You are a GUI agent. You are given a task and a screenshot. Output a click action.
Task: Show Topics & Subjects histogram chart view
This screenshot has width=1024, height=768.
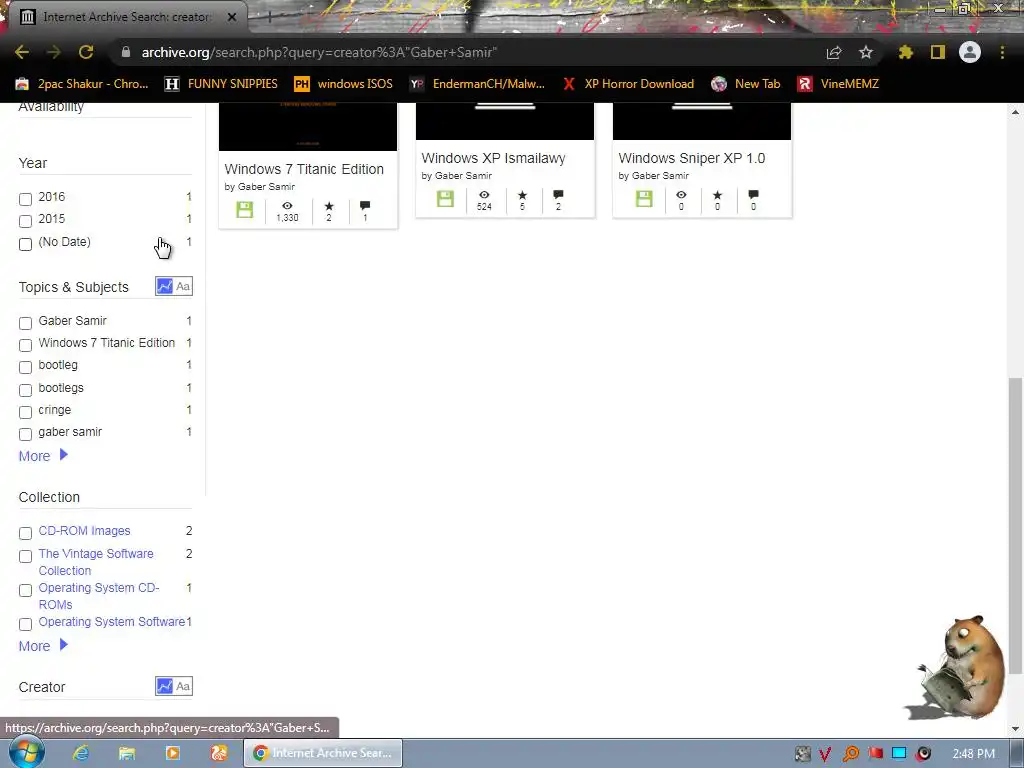[165, 286]
